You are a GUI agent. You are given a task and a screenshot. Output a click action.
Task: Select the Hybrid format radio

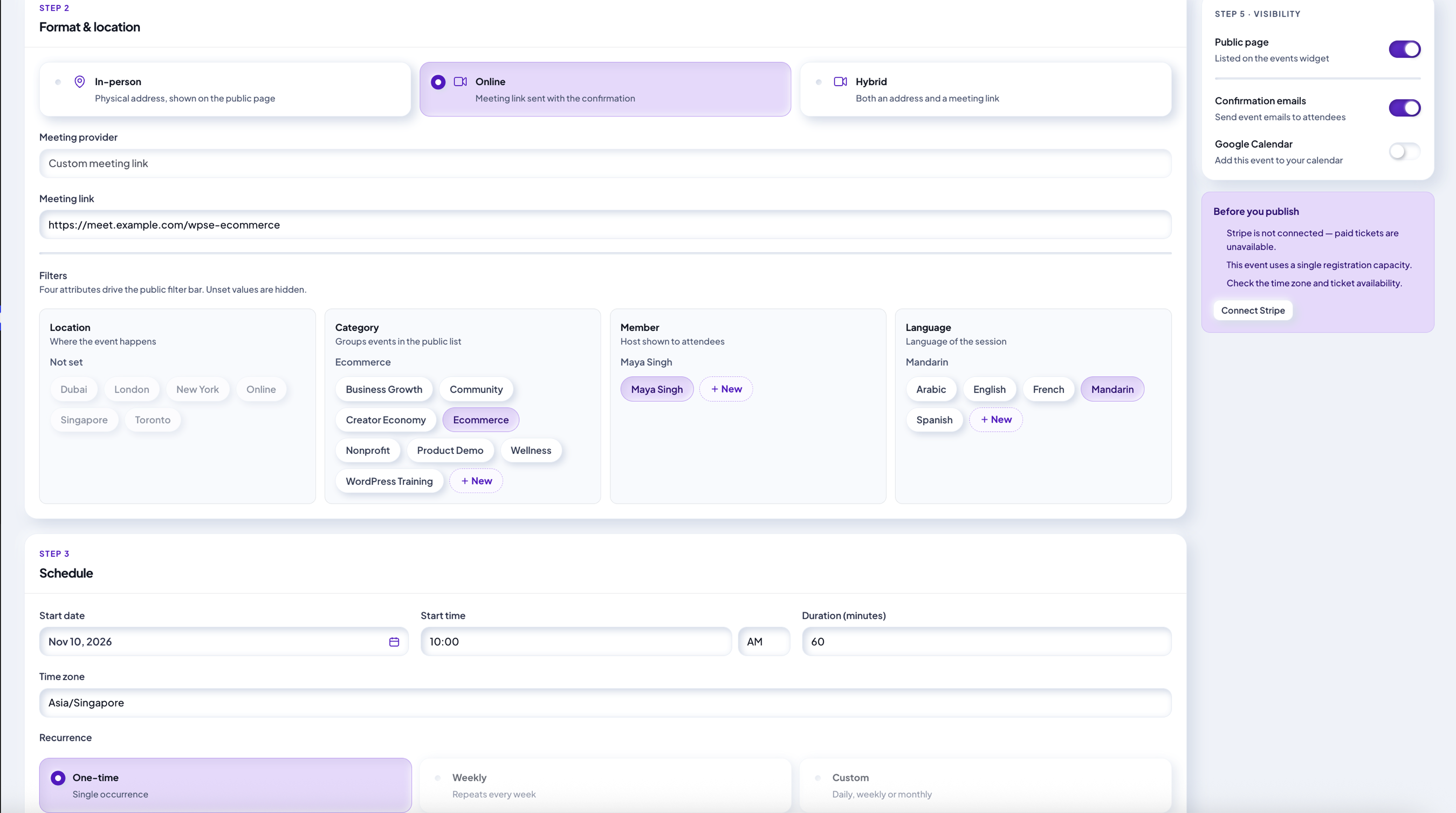819,82
